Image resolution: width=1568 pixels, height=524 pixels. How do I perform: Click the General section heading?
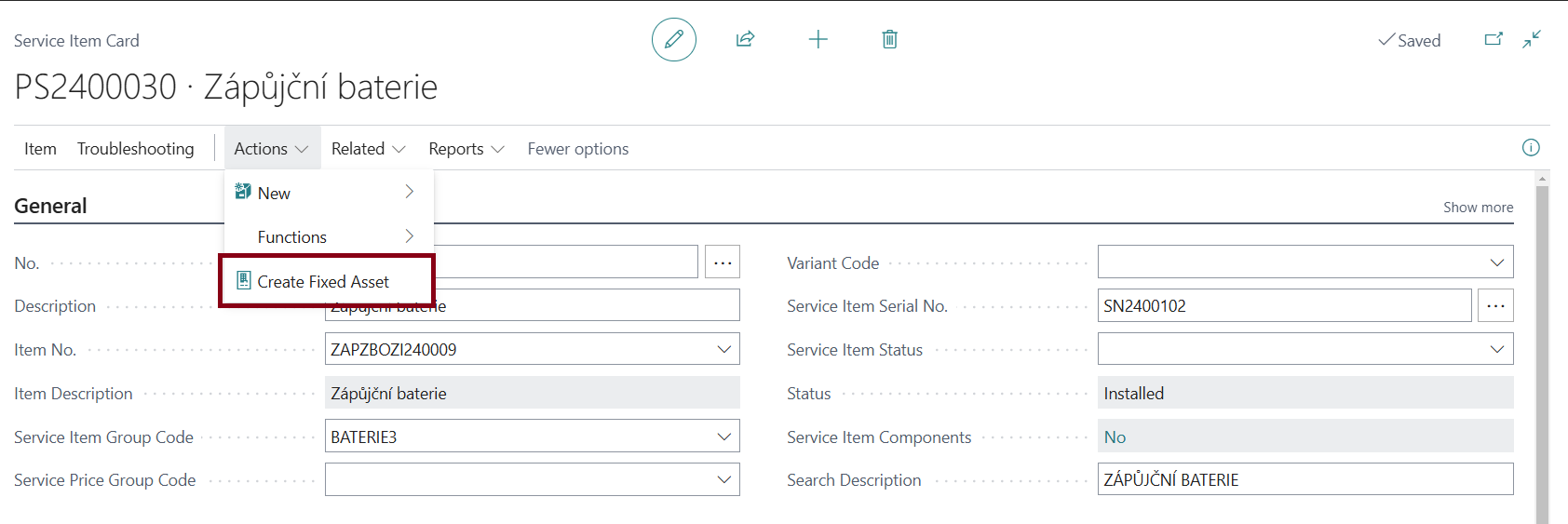tap(50, 206)
